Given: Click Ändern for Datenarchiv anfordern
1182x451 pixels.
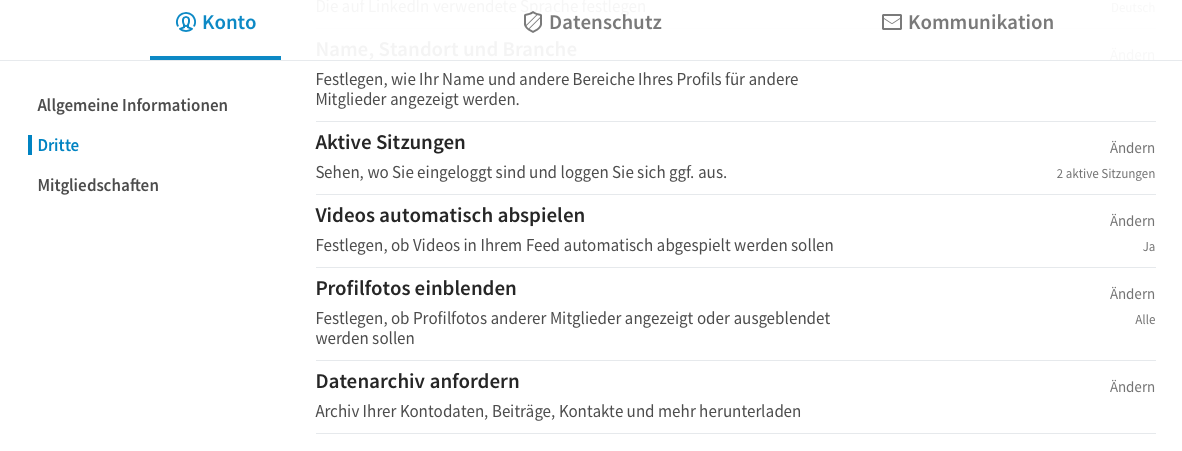Looking at the screenshot, I should [1131, 387].
